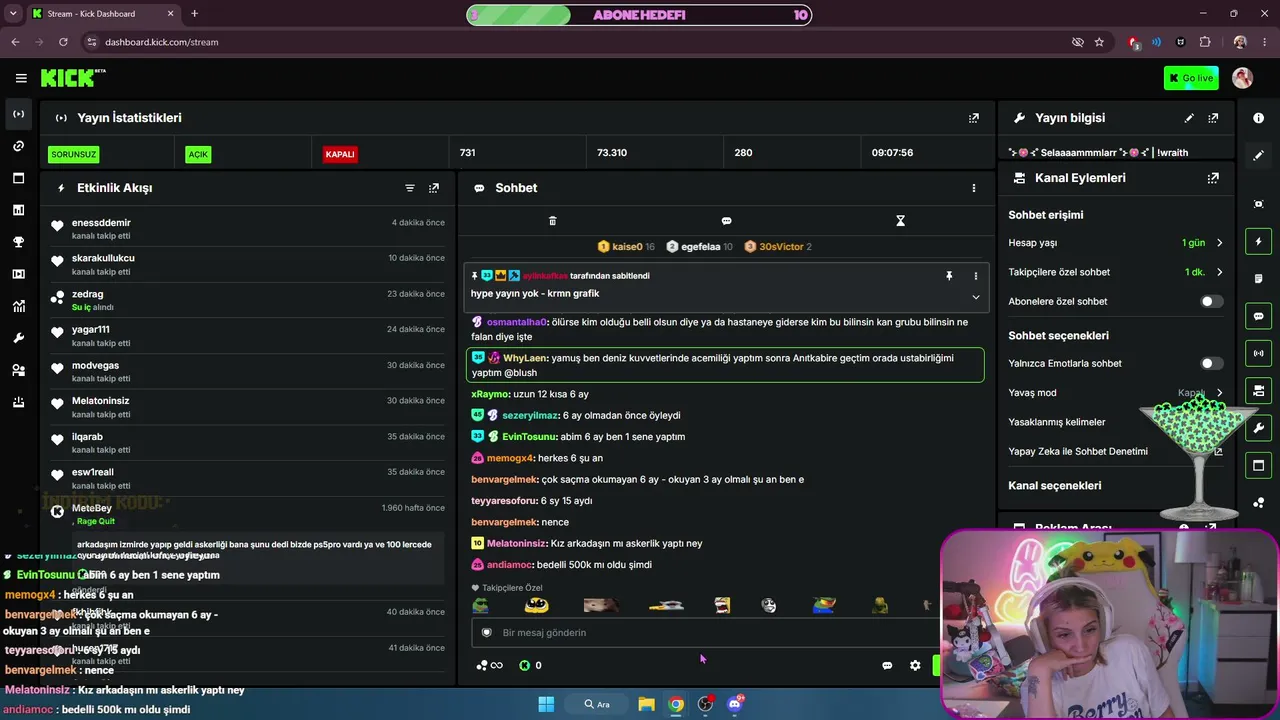Open chat settings gear icon

tap(914, 665)
